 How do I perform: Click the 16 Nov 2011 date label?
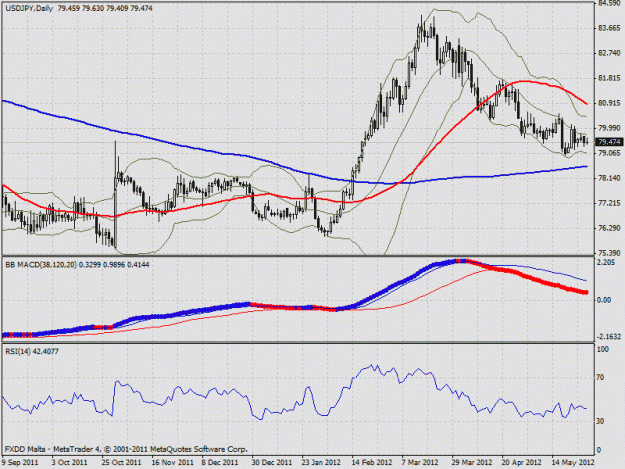[172, 463]
